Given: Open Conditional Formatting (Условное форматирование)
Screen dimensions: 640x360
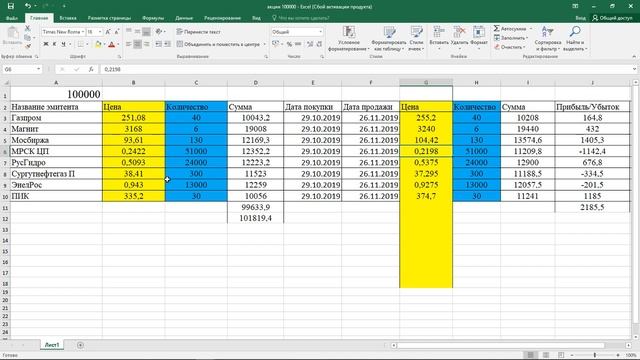Looking at the screenshot, I should [x=349, y=38].
